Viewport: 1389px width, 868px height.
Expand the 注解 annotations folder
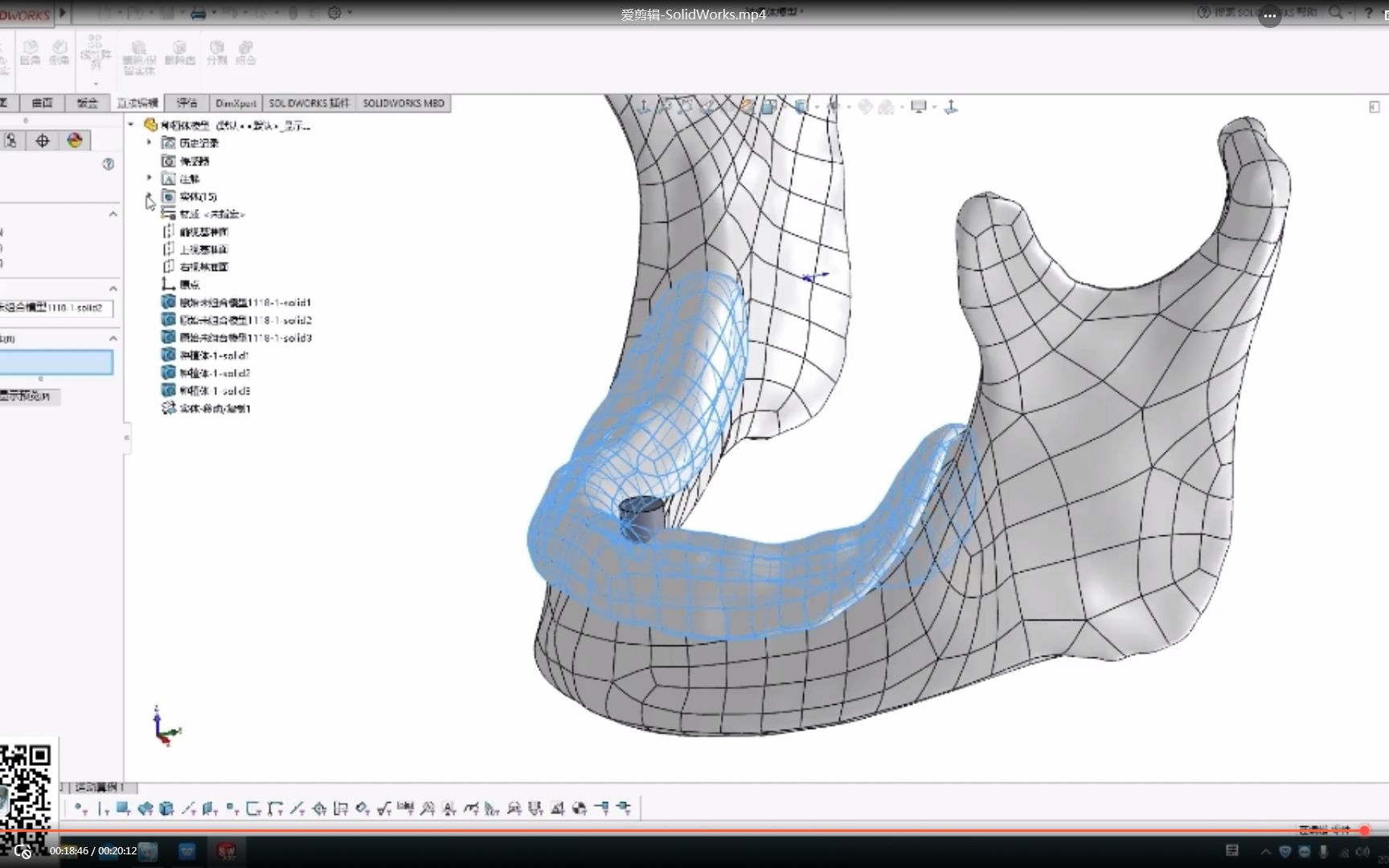click(x=149, y=178)
